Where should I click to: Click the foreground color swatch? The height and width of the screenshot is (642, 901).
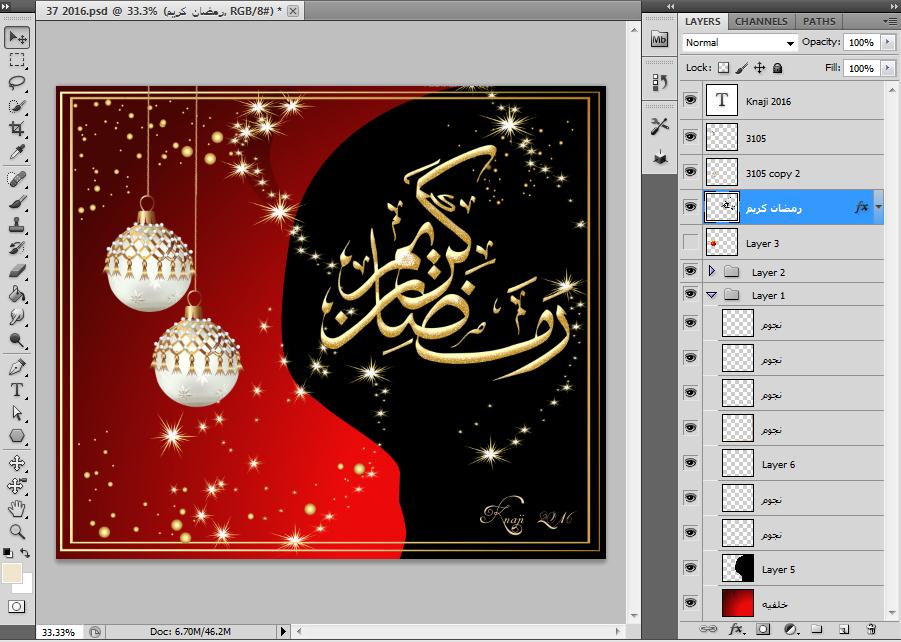(x=12, y=573)
